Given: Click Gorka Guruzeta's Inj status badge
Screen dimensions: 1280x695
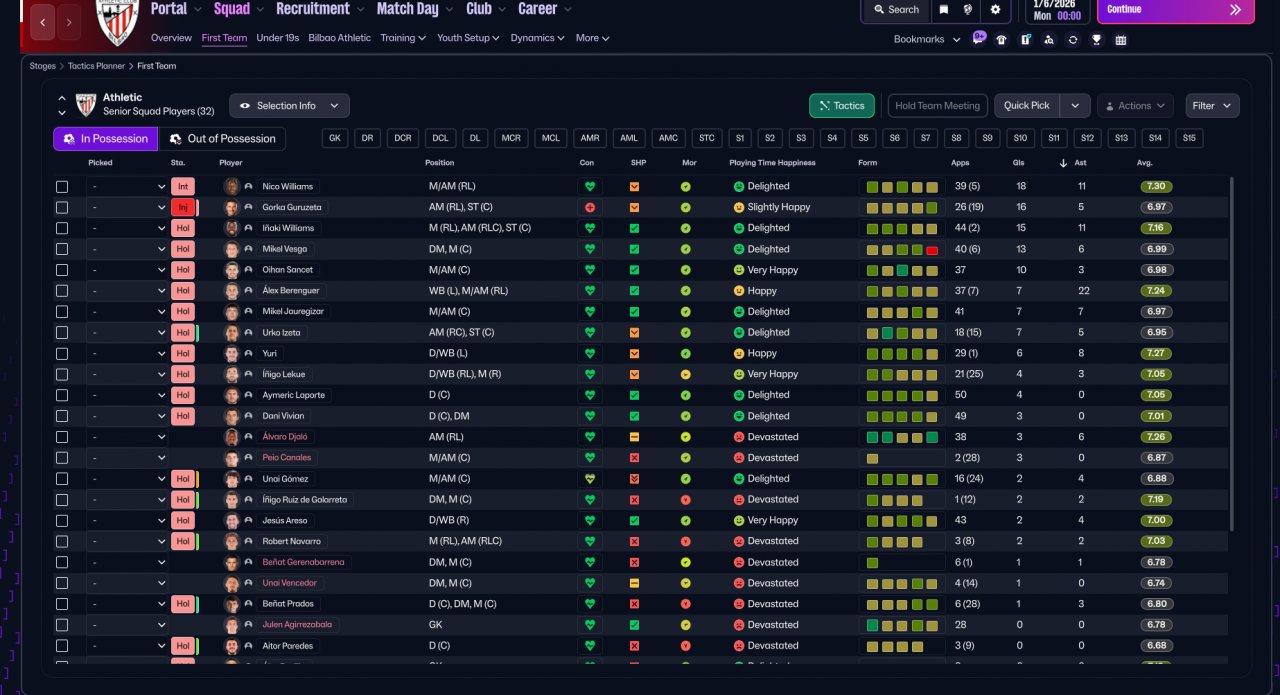Looking at the screenshot, I should pos(182,208).
